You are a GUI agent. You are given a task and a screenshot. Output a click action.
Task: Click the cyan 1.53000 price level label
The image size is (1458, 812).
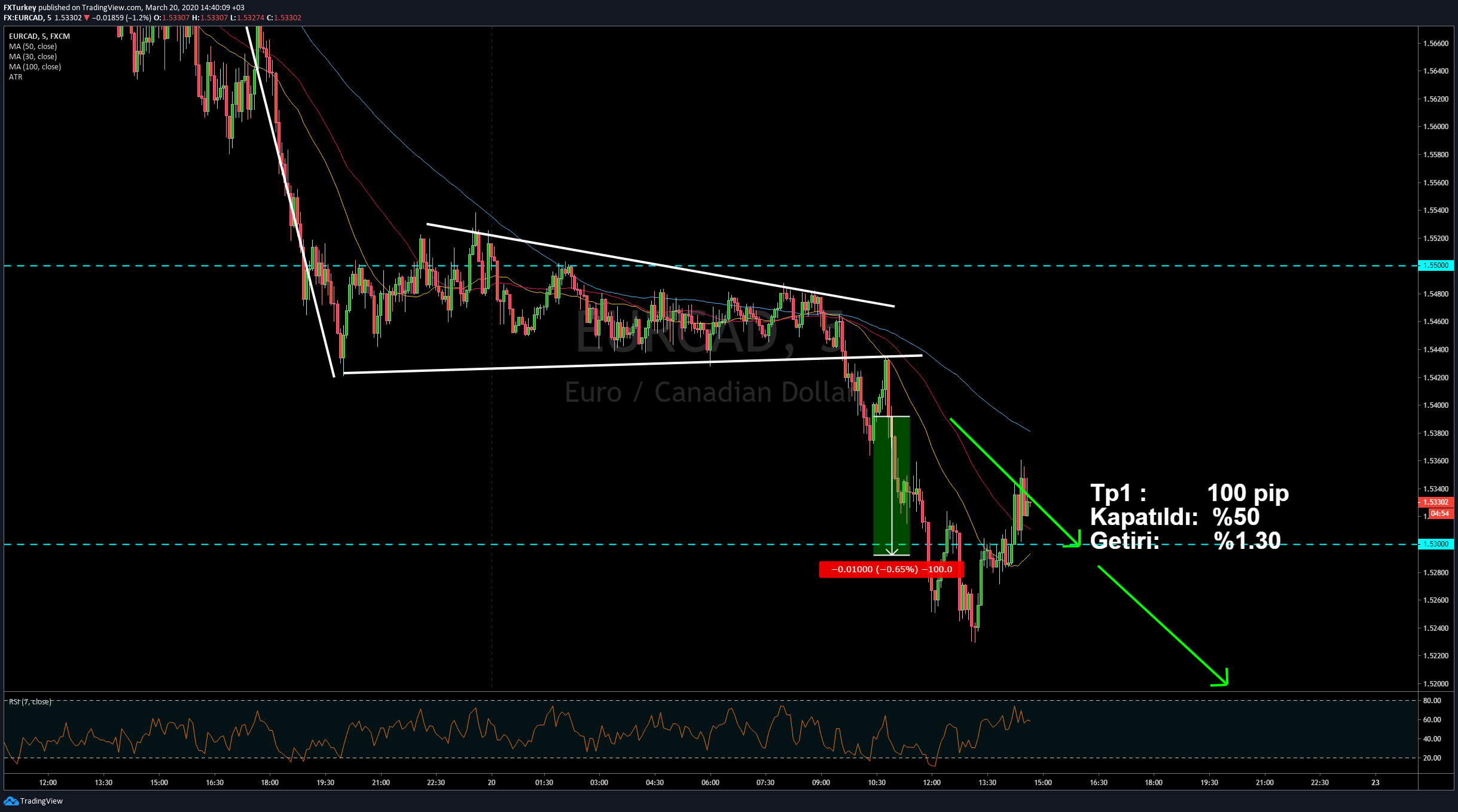tap(1435, 544)
